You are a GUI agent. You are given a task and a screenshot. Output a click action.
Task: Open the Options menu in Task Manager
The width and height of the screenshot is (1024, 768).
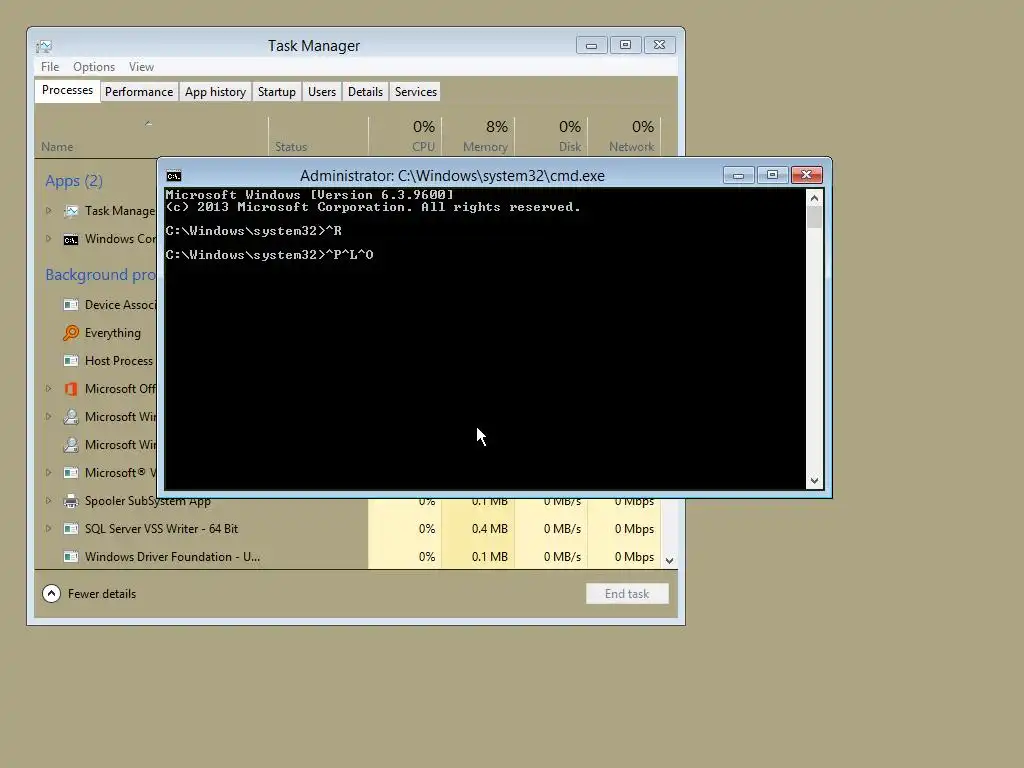coord(94,67)
